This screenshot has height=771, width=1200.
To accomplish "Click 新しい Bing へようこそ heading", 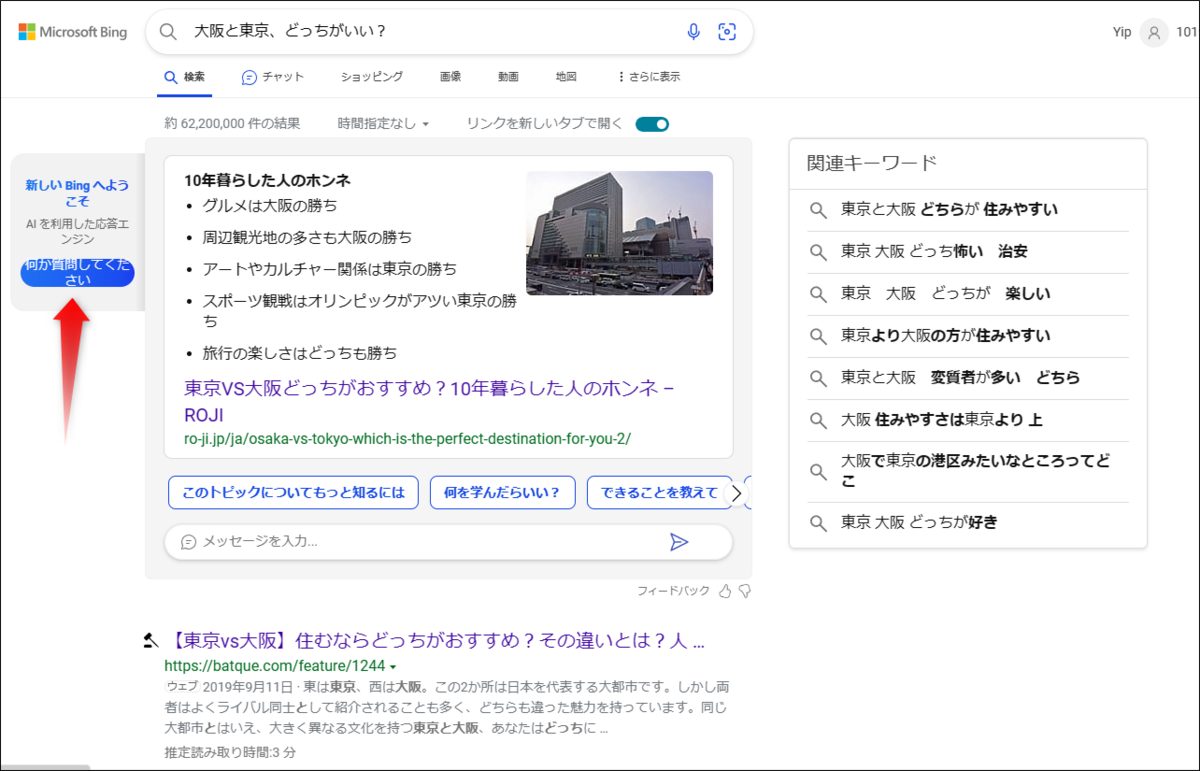I will [x=78, y=193].
